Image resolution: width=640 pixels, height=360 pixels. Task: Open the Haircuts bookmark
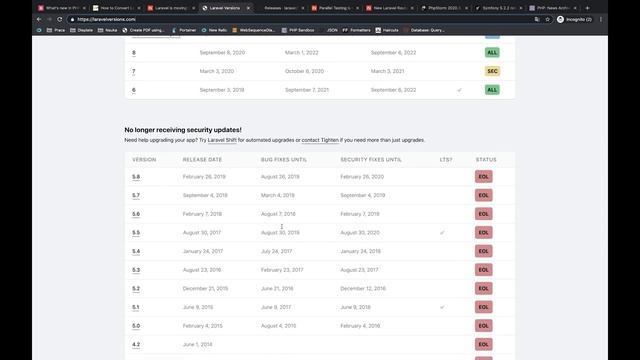tap(387, 30)
